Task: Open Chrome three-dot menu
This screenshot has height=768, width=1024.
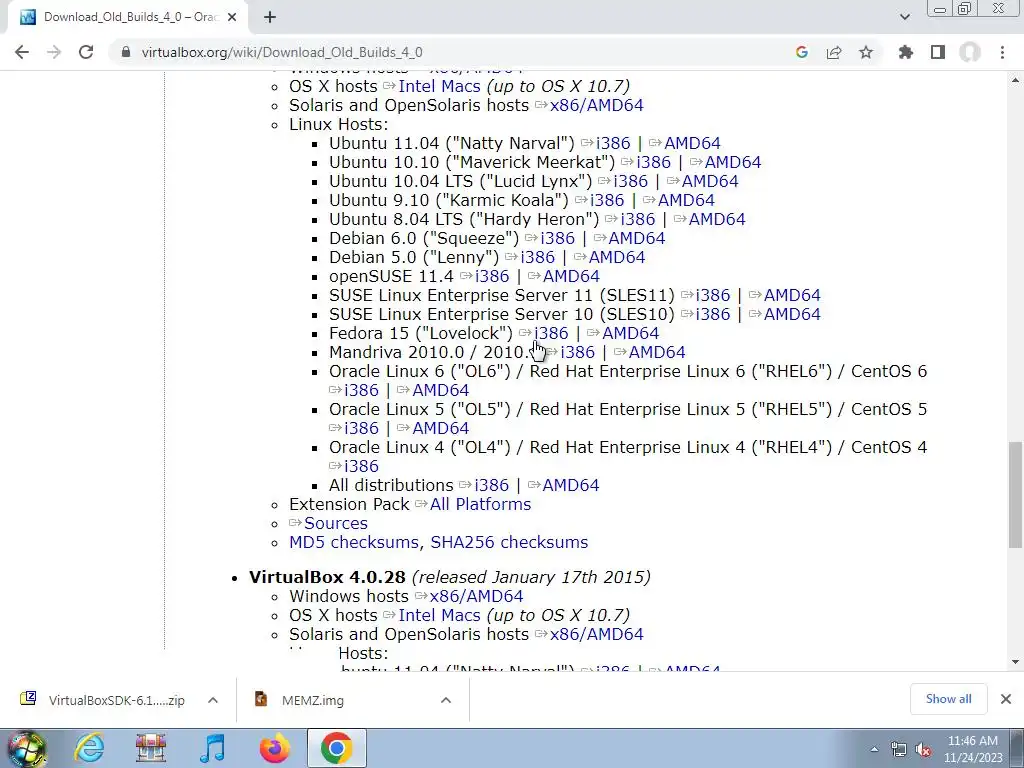Action: pos(1002,52)
